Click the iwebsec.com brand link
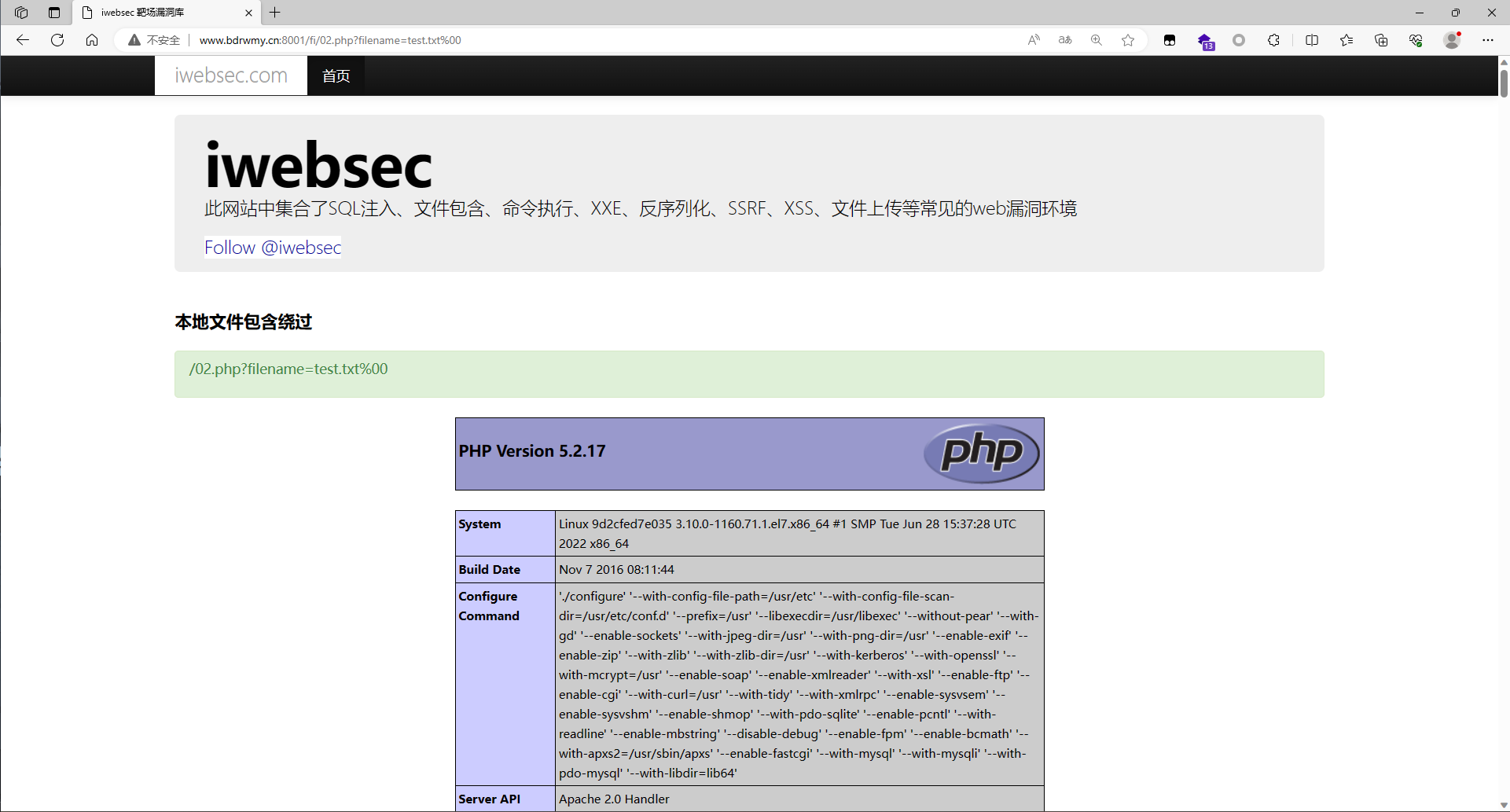 click(x=231, y=75)
